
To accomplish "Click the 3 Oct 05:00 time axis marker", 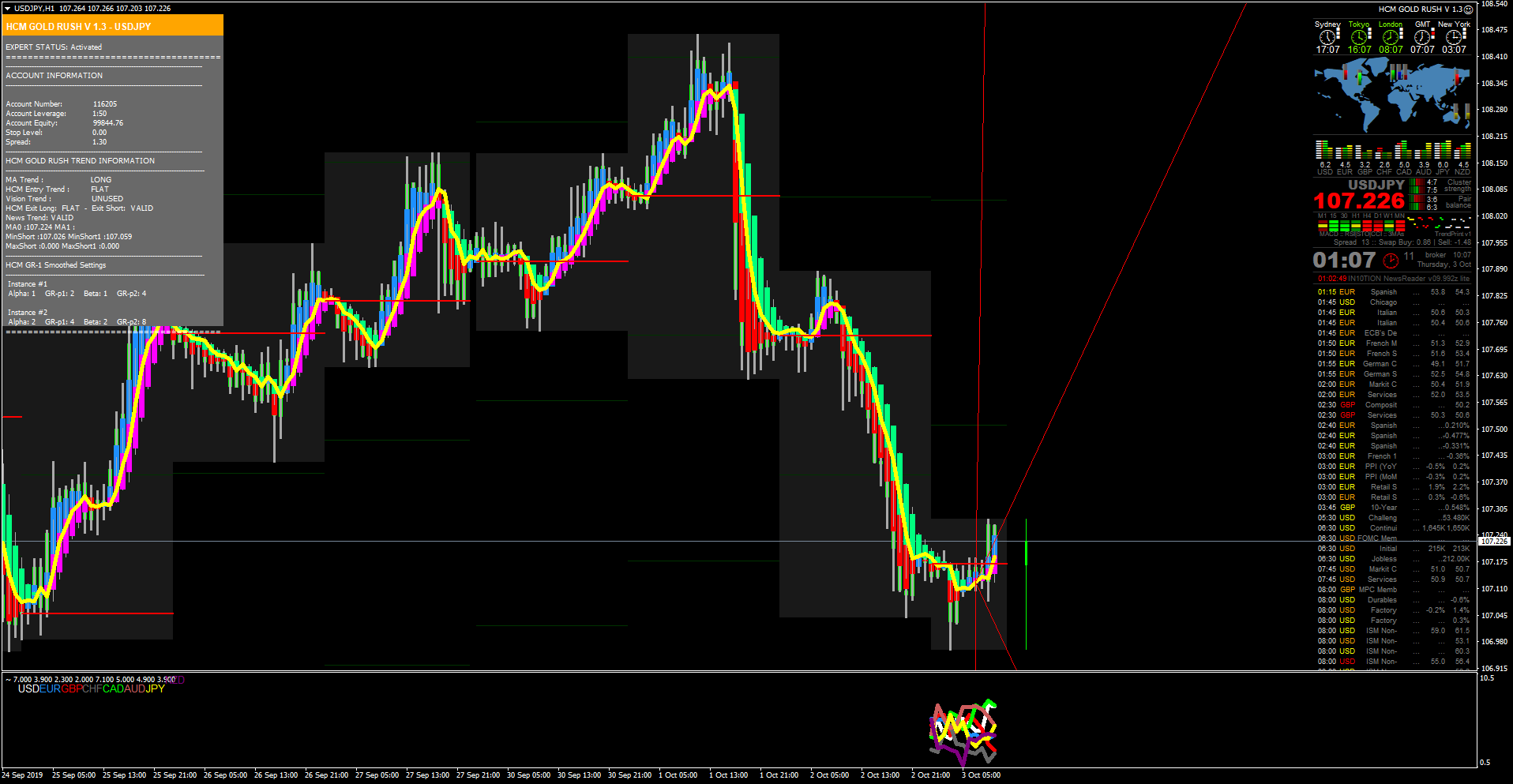I will tap(981, 775).
